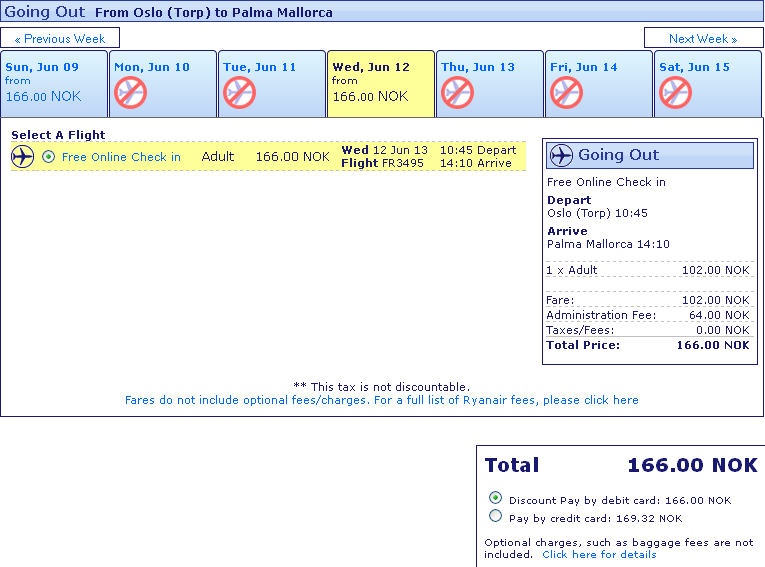Open the Fri, Jun 14 date tab

click(599, 83)
